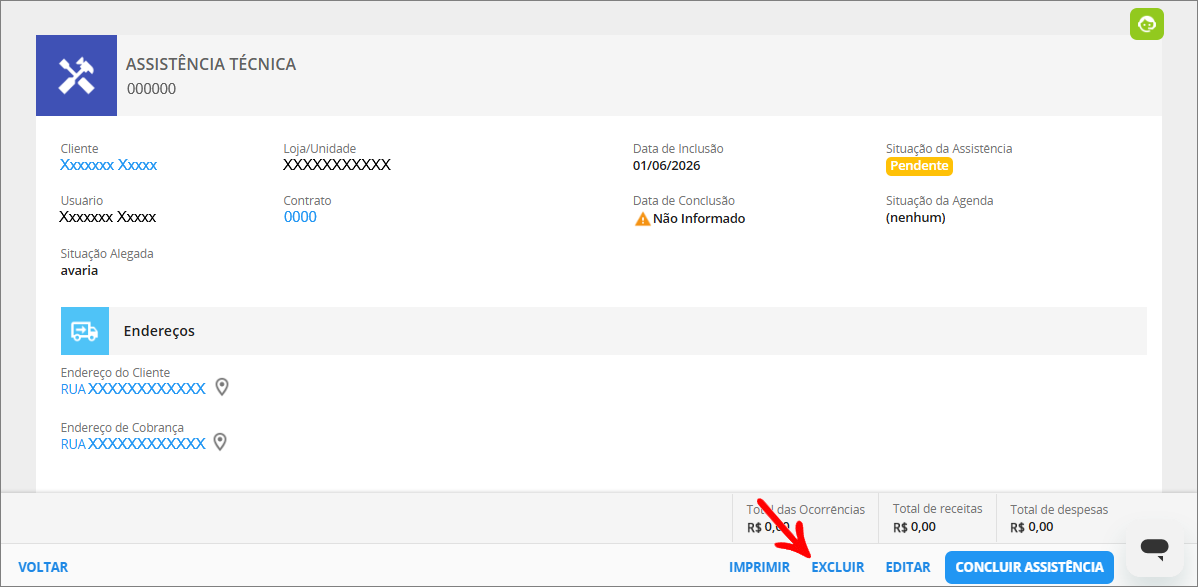Image resolution: width=1198 pixels, height=587 pixels.
Task: Click the Total de receitas R$ 0,00 value
Action: pos(914,527)
